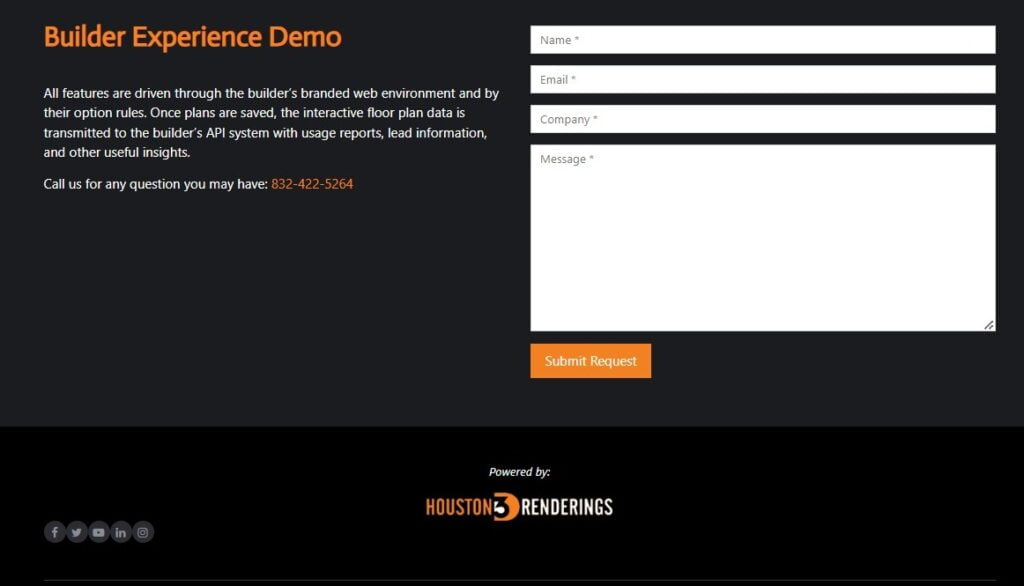
Task: Go to the Instagram icon
Action: tap(143, 532)
